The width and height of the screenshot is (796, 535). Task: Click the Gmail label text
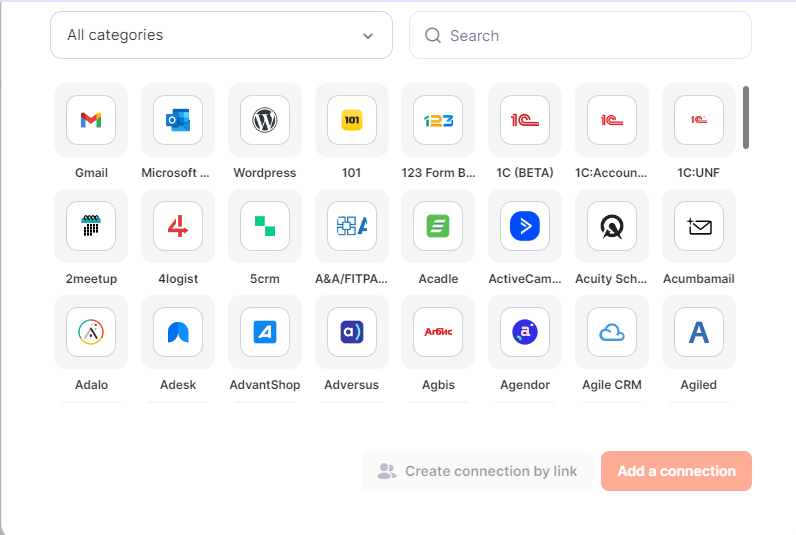coord(91,173)
